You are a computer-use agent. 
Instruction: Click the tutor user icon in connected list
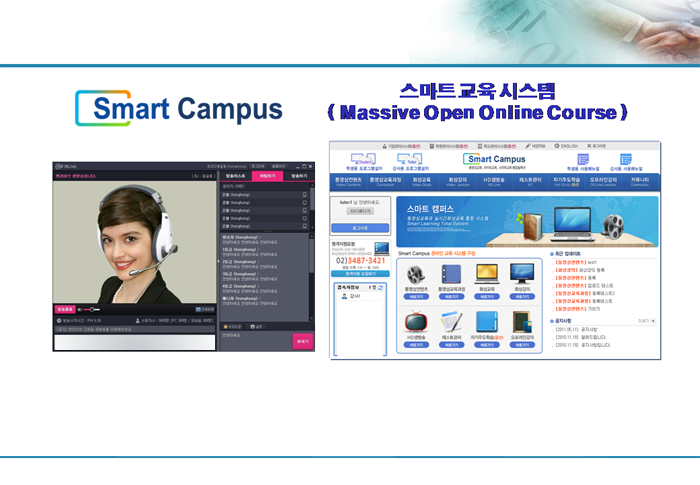[344, 297]
